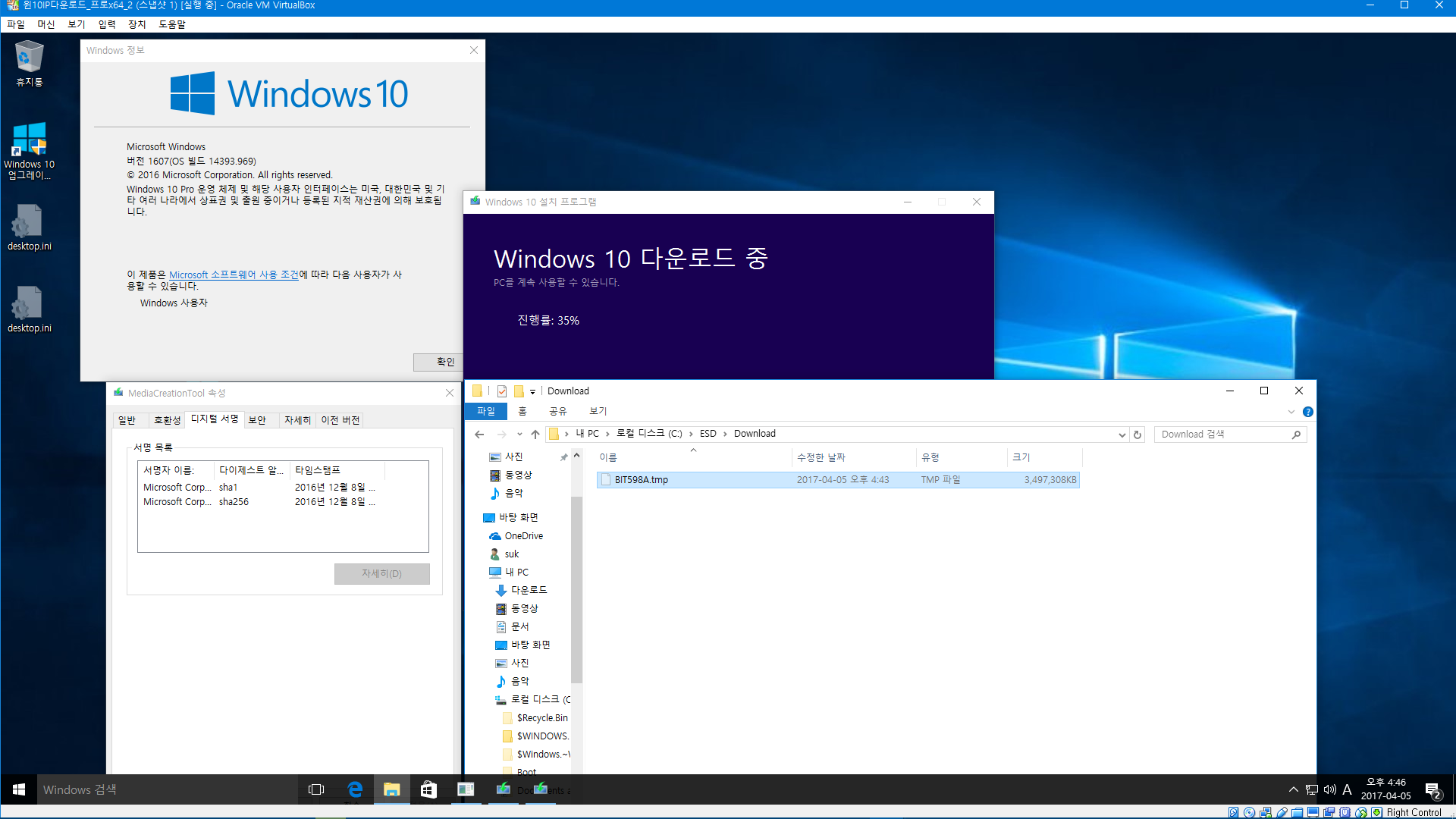Open the 도움말 menu in VirtualBox

[172, 24]
